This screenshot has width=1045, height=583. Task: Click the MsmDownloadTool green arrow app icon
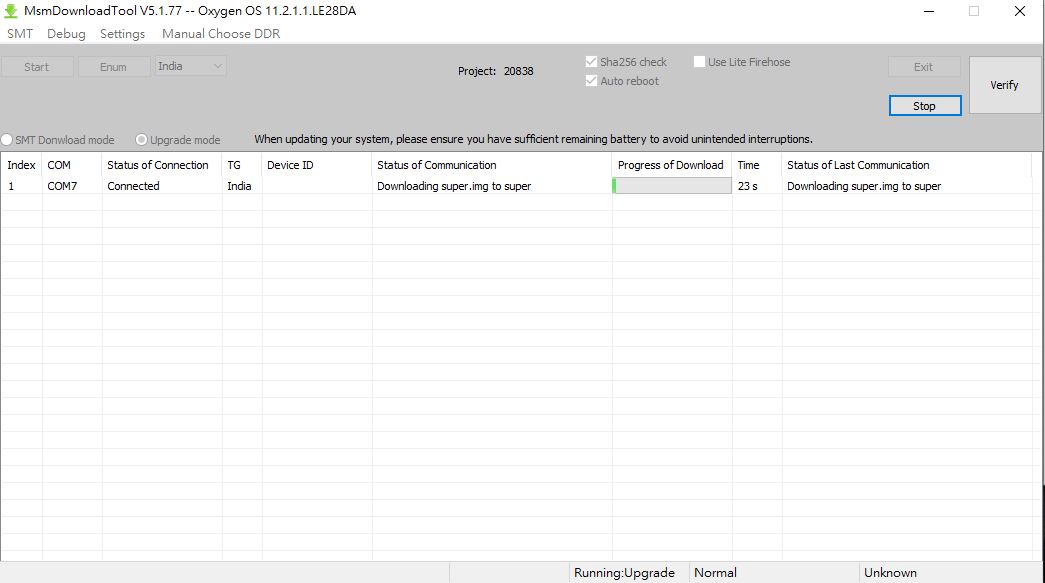[x=11, y=11]
